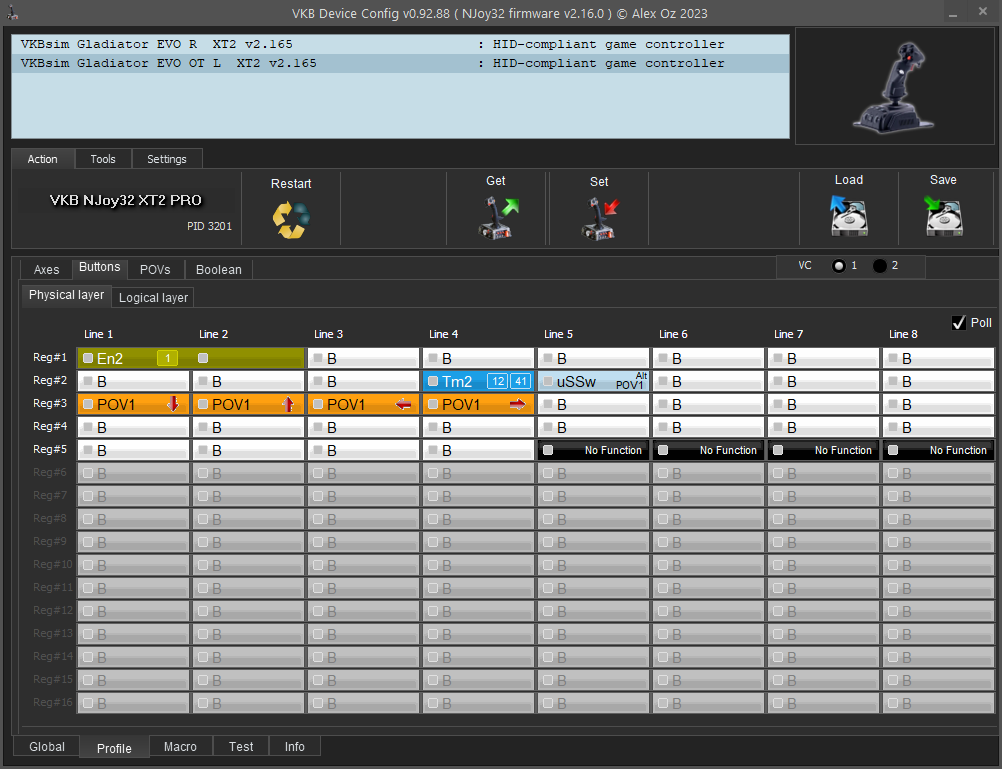Click the app icon in the title bar
The width and height of the screenshot is (1002, 769).
coord(12,13)
